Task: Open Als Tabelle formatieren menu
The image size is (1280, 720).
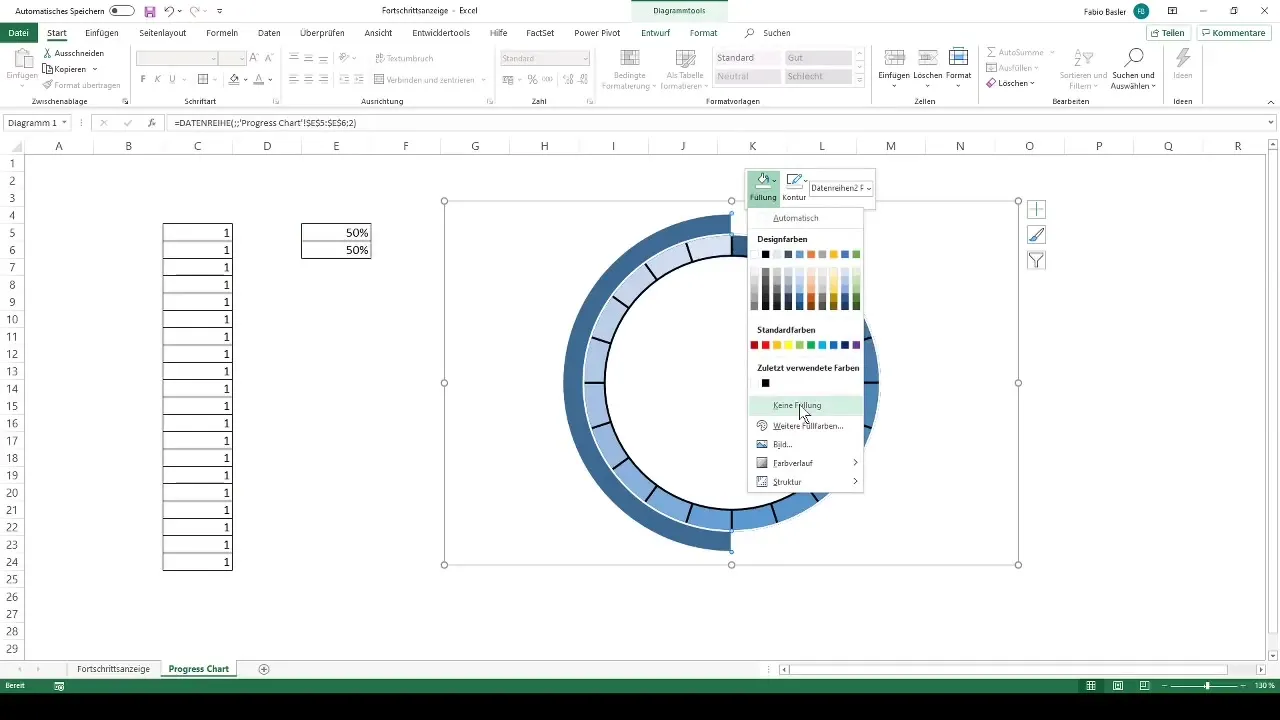Action: (685, 69)
